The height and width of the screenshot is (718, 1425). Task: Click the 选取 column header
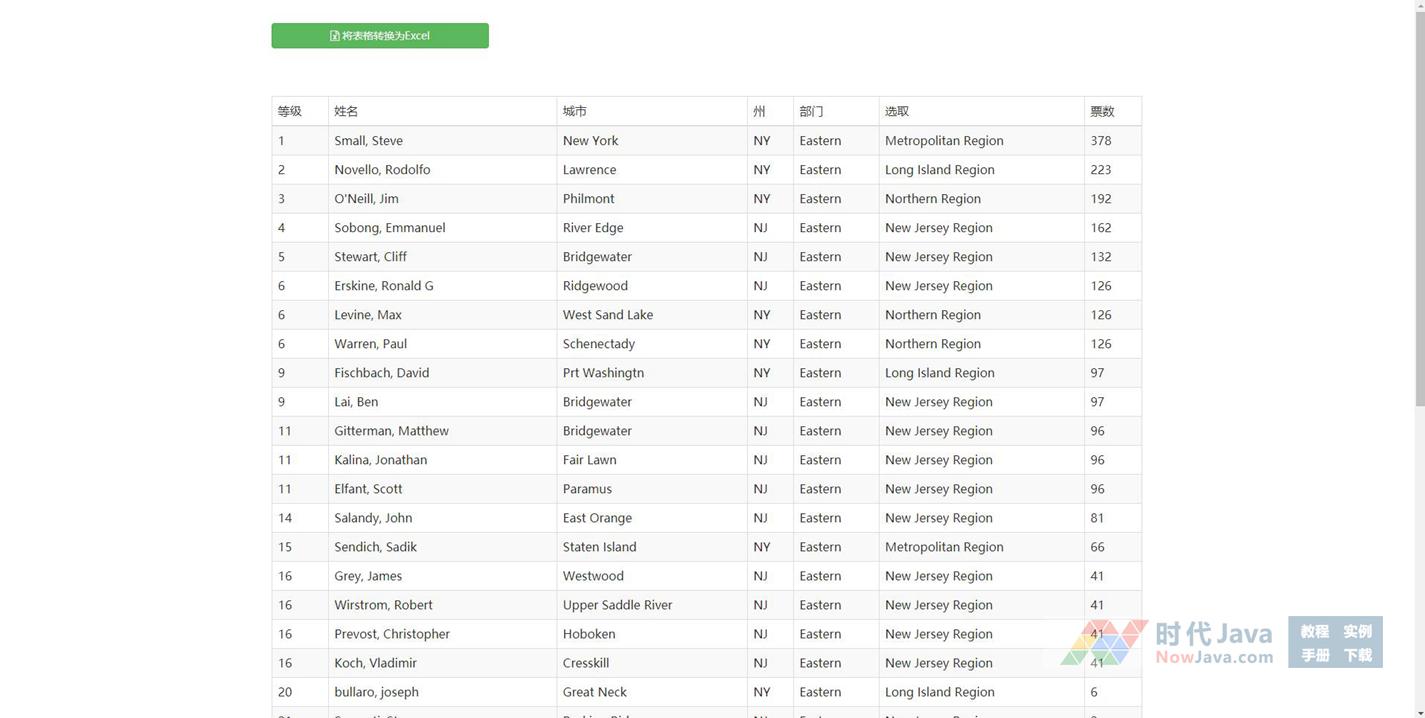pos(981,111)
